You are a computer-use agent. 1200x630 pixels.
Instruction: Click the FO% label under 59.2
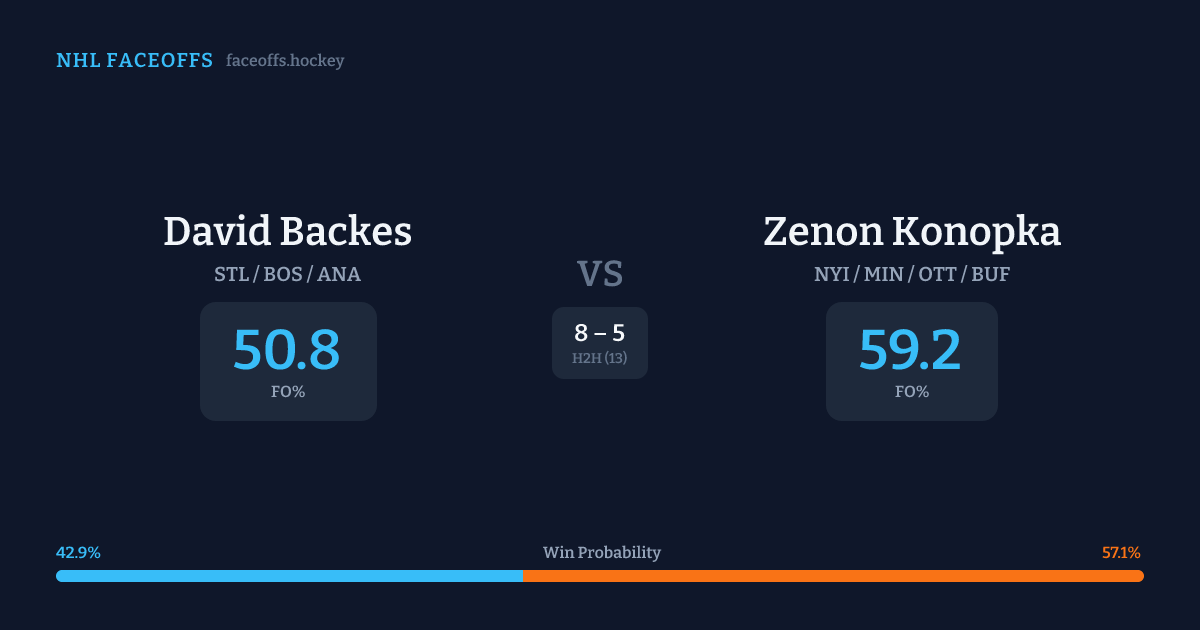click(912, 392)
